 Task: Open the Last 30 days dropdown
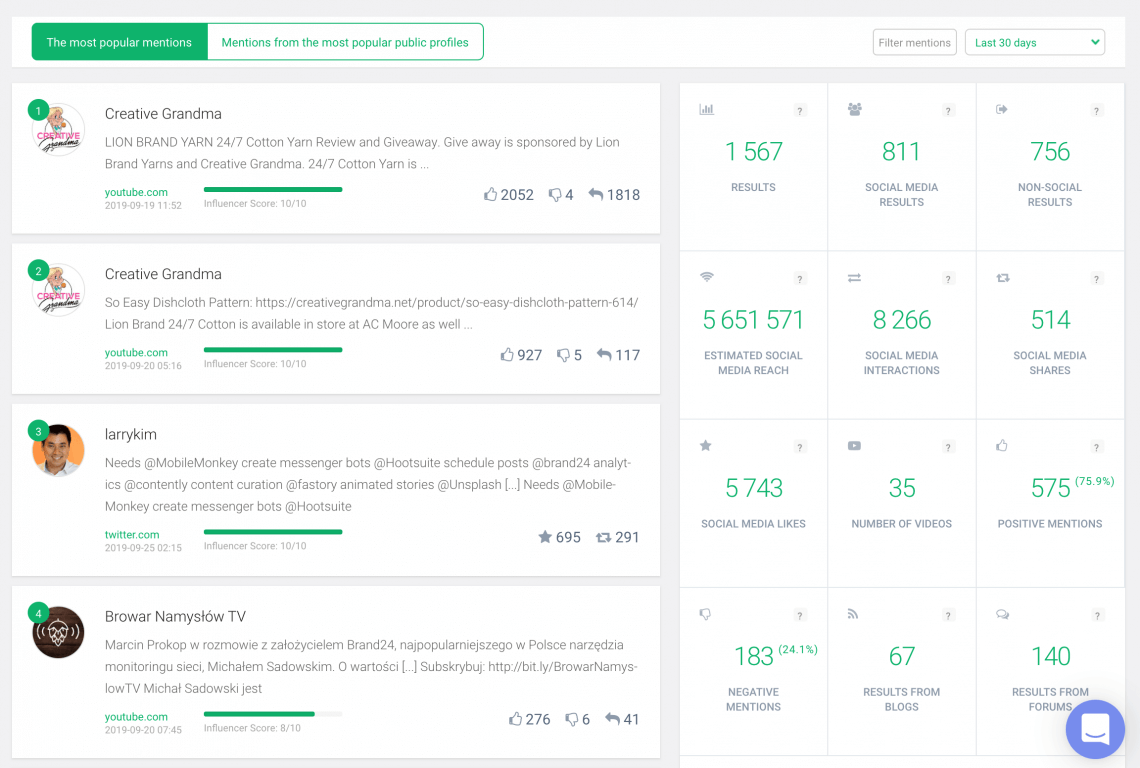(x=1035, y=42)
